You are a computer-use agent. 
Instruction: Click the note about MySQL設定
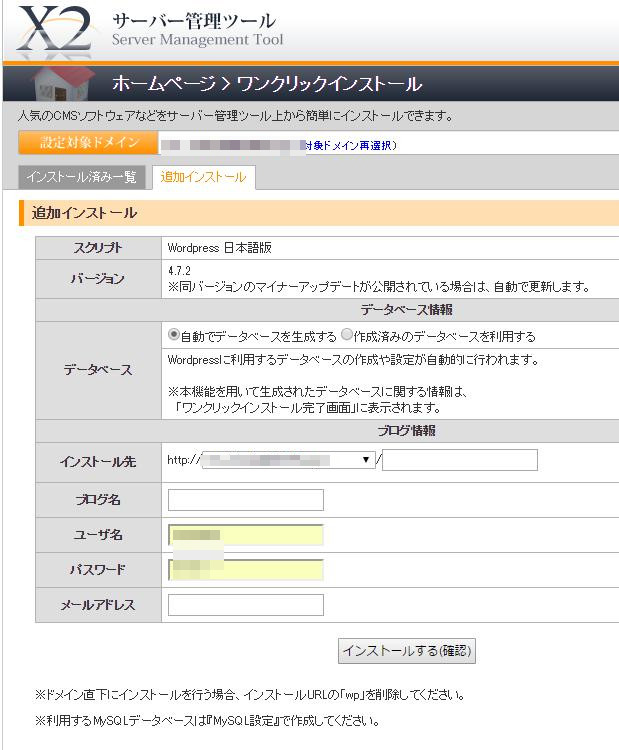[x=208, y=720]
